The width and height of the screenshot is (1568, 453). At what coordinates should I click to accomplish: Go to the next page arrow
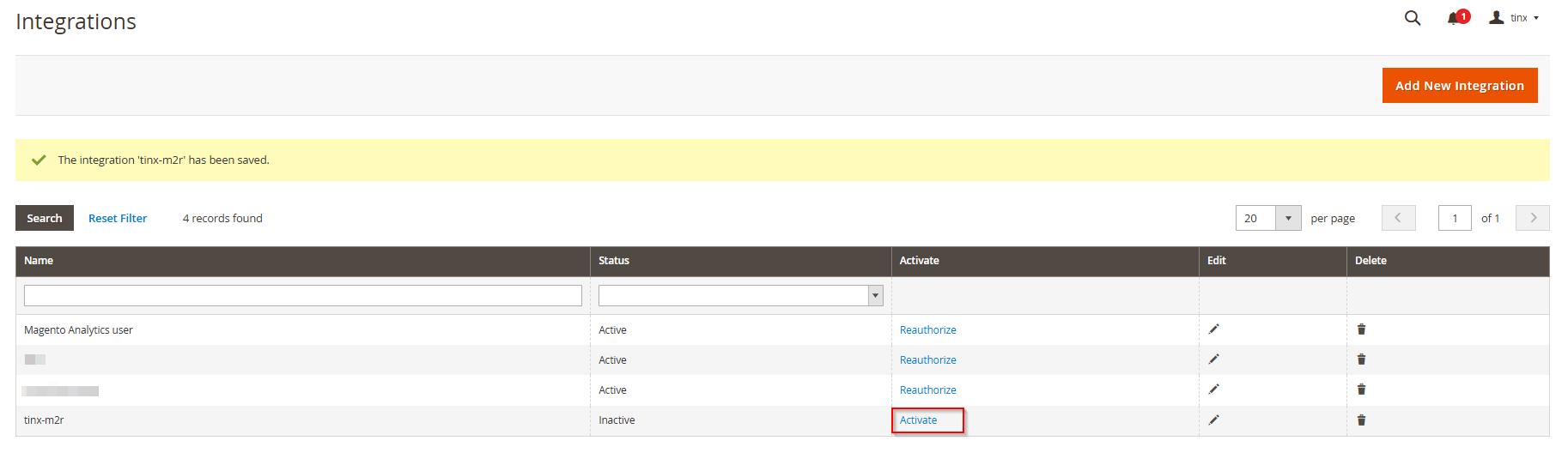click(1533, 218)
